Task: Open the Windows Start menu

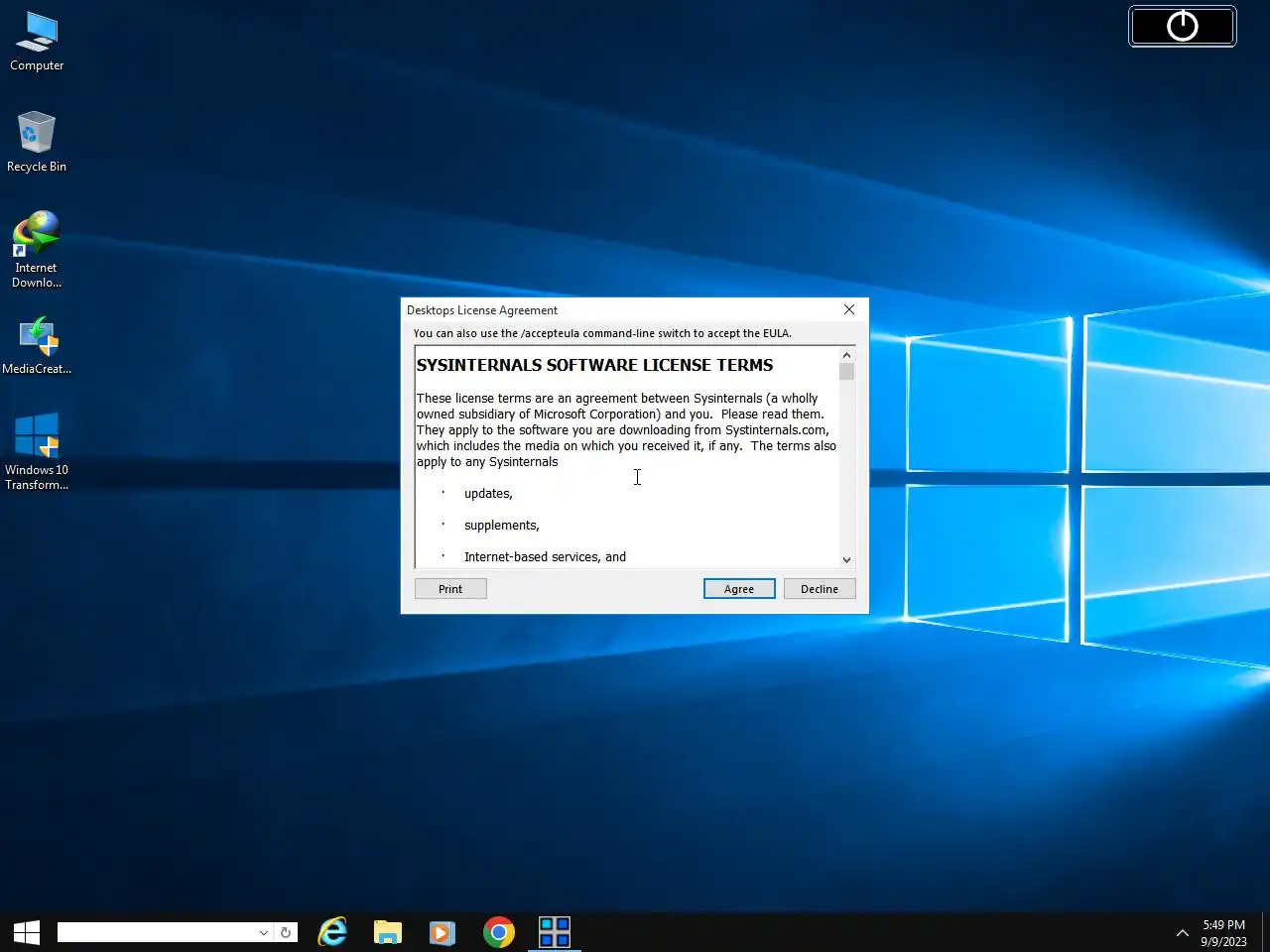Action: (27, 932)
